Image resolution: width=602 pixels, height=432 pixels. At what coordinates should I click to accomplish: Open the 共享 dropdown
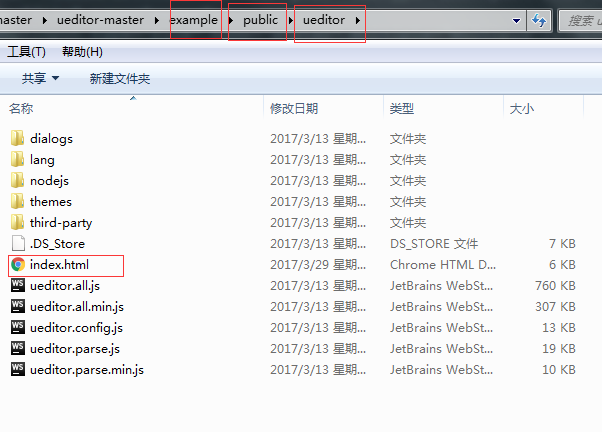pos(40,78)
